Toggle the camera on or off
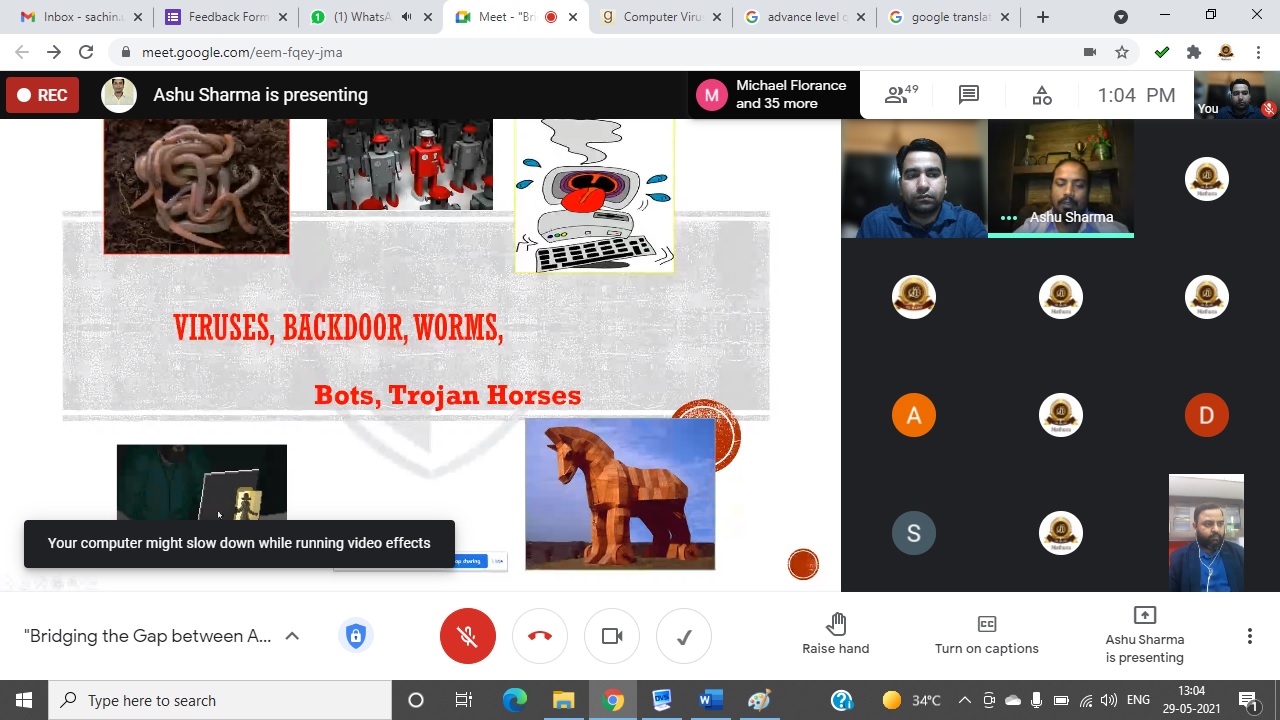 click(x=612, y=636)
